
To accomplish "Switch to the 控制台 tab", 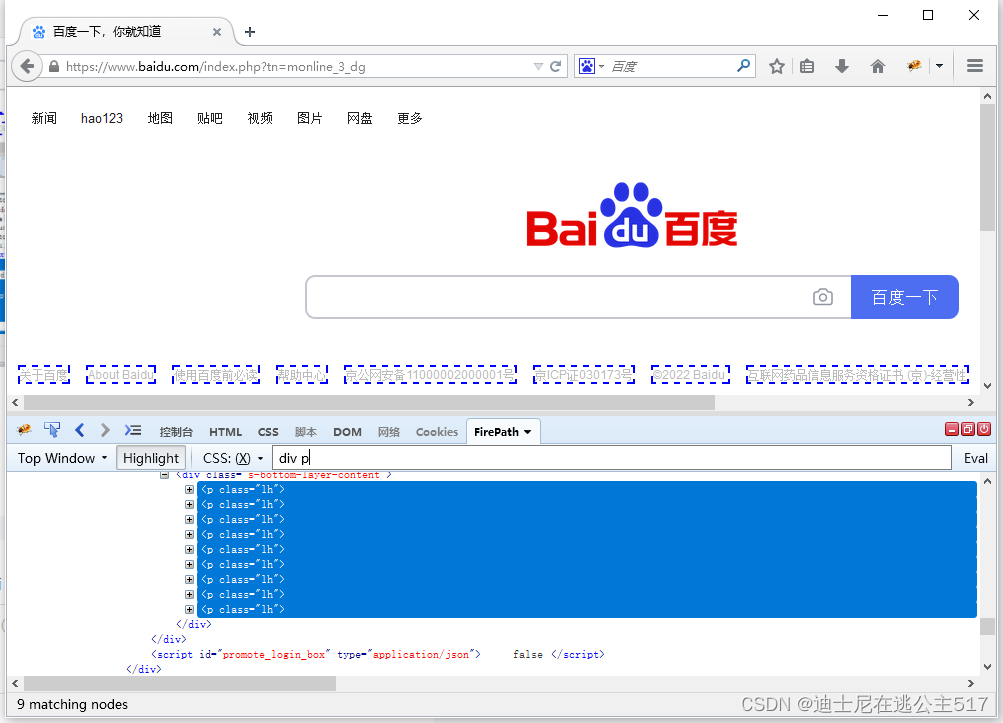I will point(176,432).
